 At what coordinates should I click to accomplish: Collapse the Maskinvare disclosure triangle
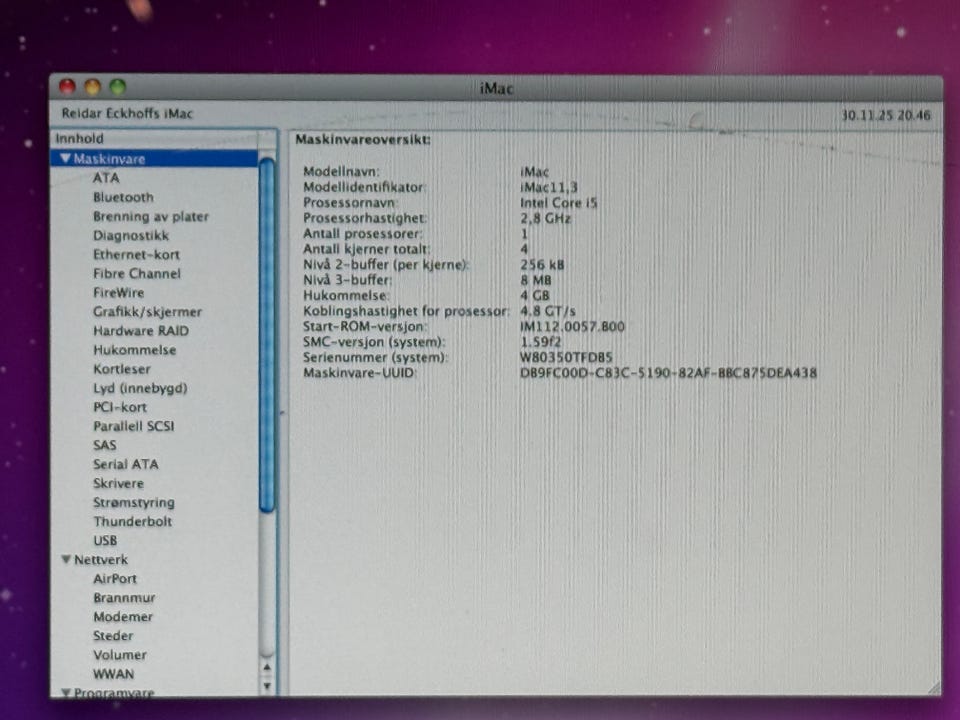65,159
